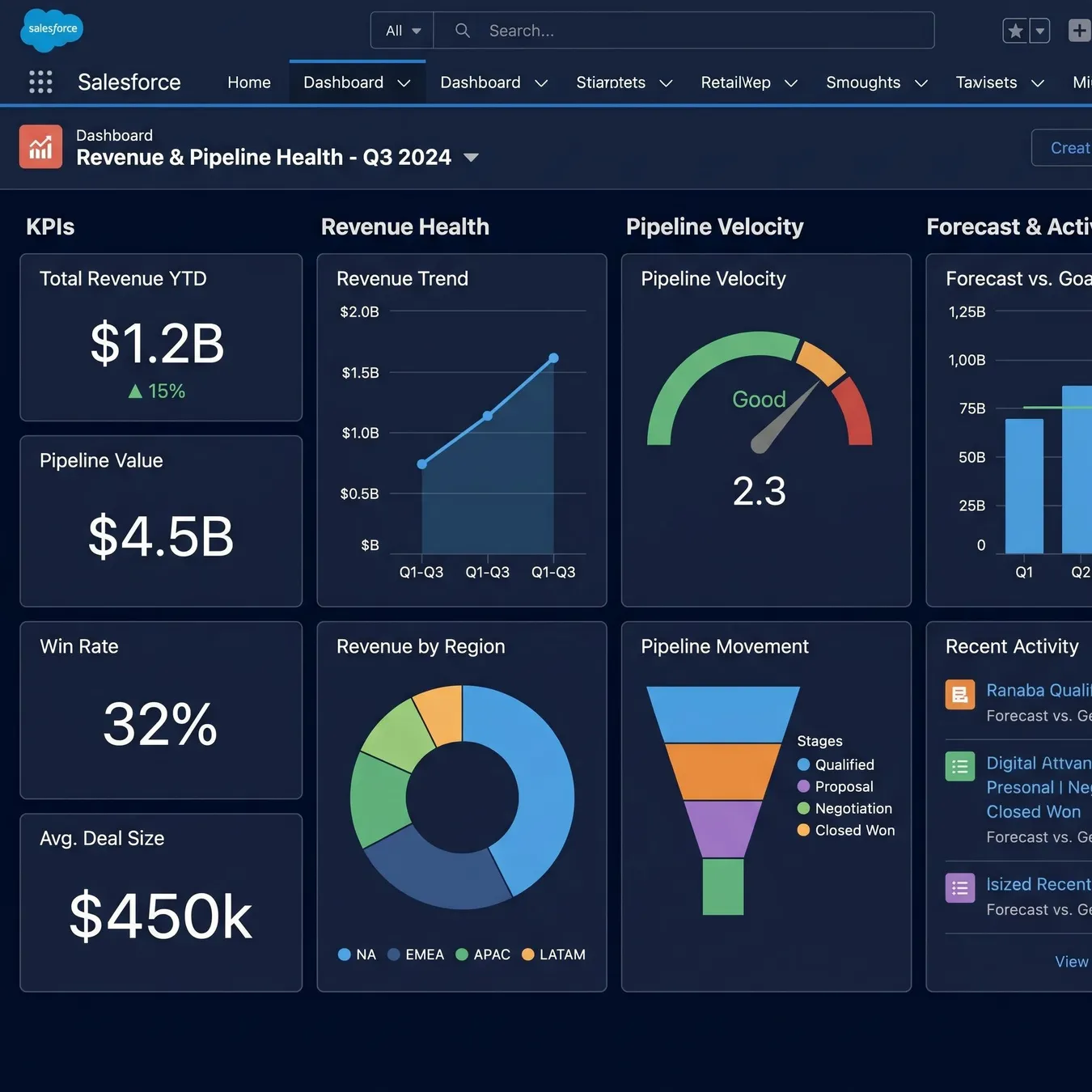Click the $4.5B Pipeline Value figure
The image size is (1092, 1092).
161,536
